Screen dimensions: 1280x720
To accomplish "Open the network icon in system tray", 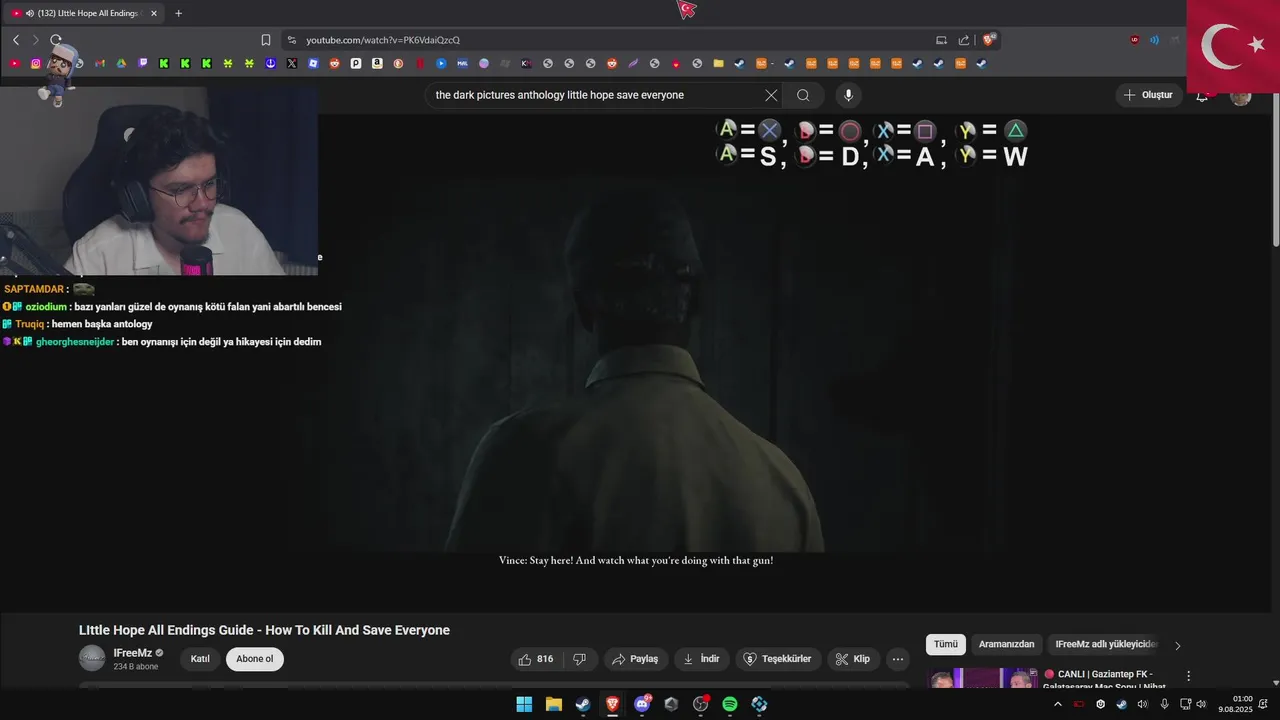I will pos(1185,704).
